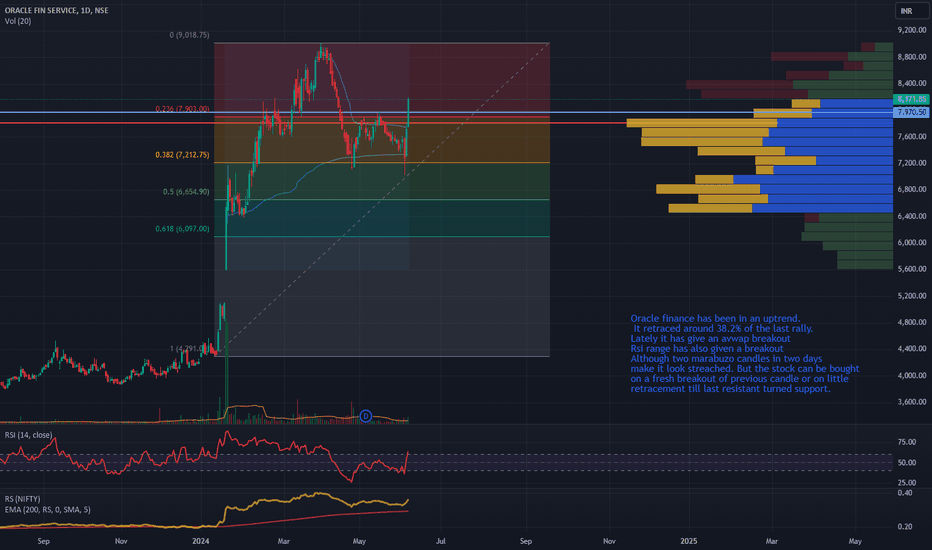Click the 3,600.00 price axis label
This screenshot has height=550, width=932.
[x=912, y=402]
